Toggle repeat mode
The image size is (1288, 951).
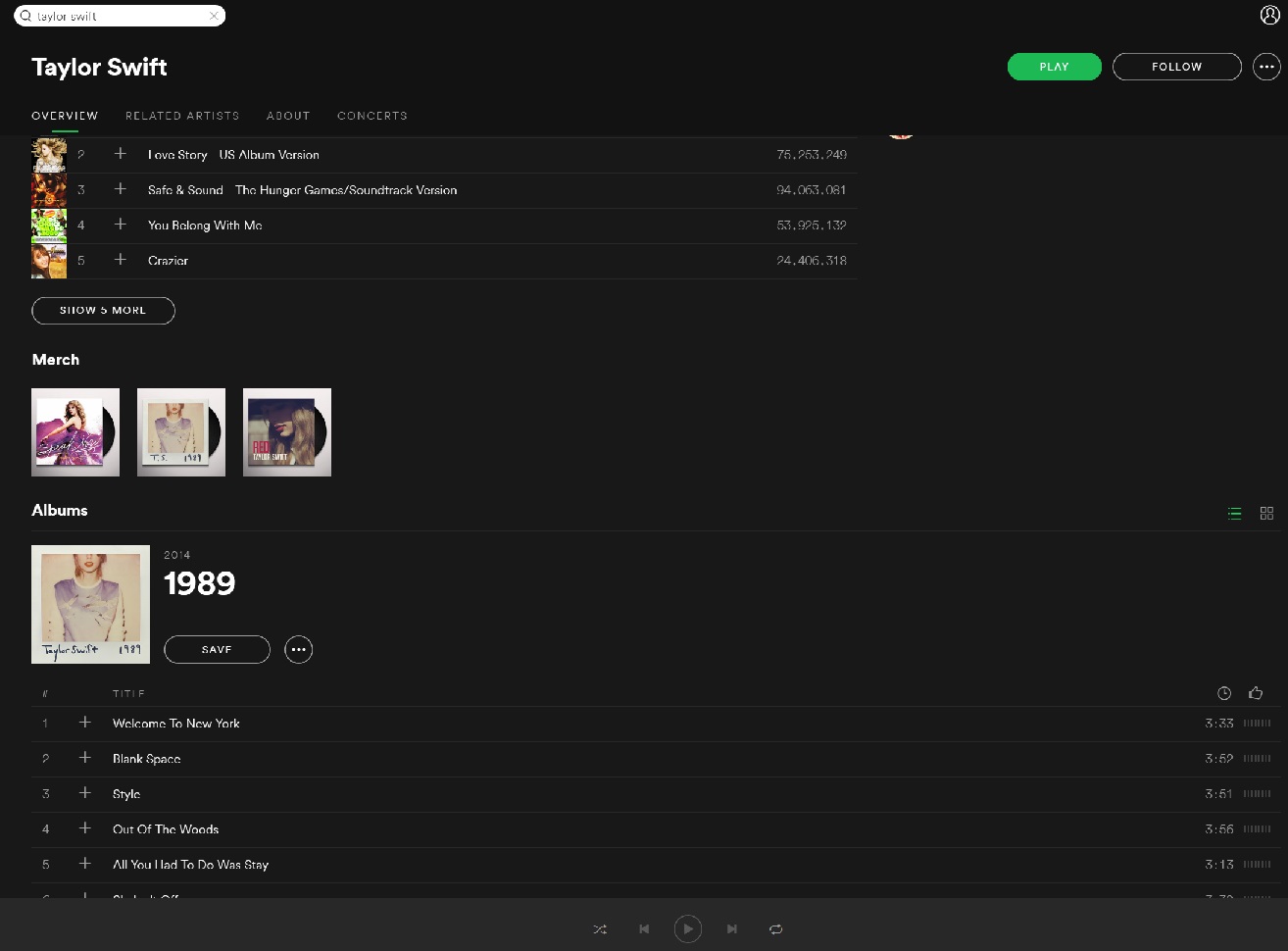click(x=775, y=928)
